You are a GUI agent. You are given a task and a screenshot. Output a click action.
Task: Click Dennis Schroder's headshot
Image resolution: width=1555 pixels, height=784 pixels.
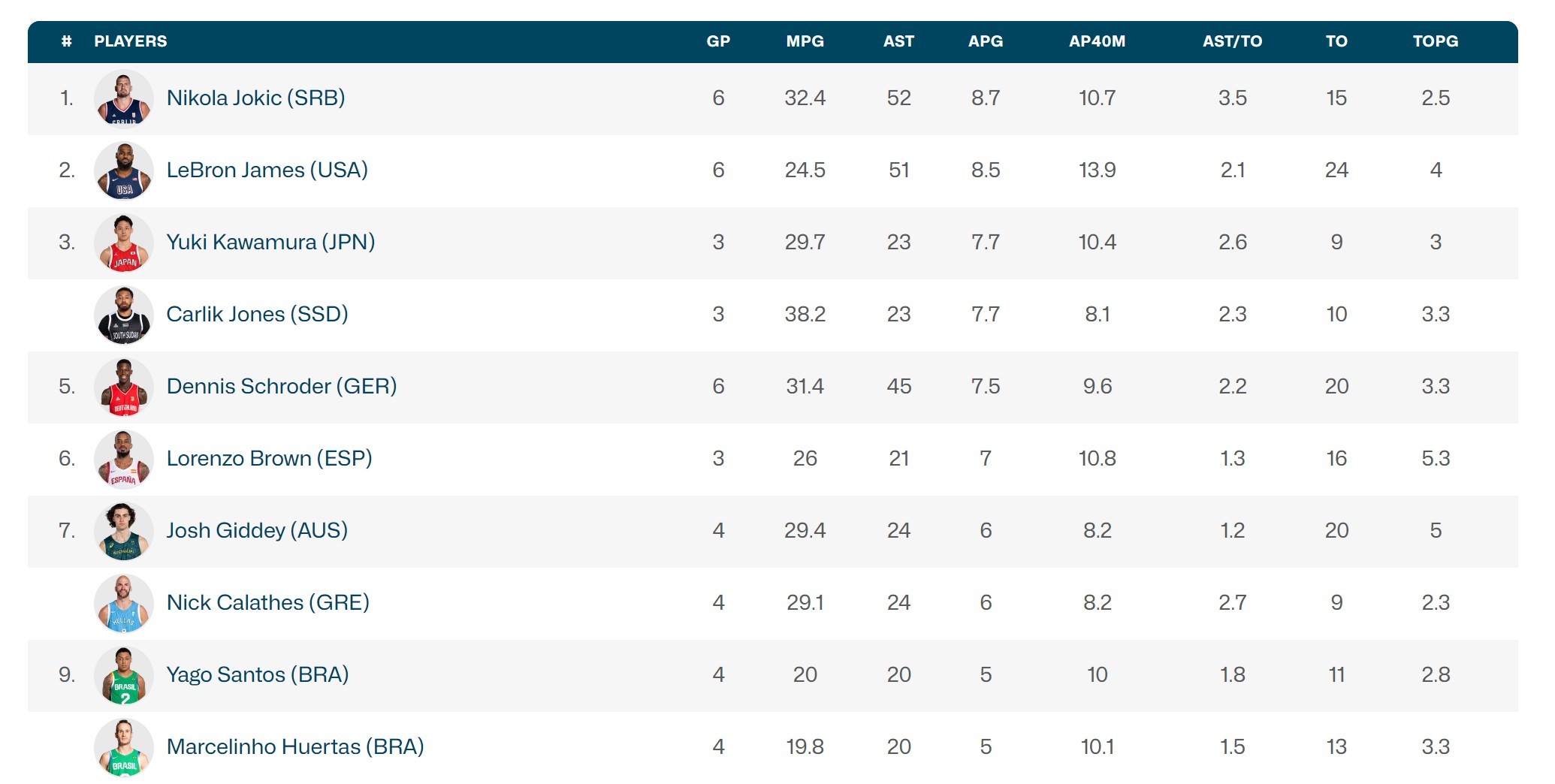[x=124, y=387]
